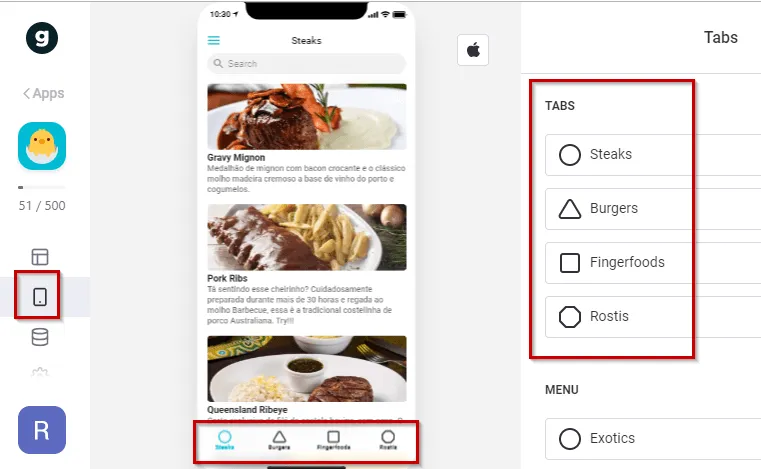Select the Steaks tab in list
761x469 pixels.
pos(653,155)
